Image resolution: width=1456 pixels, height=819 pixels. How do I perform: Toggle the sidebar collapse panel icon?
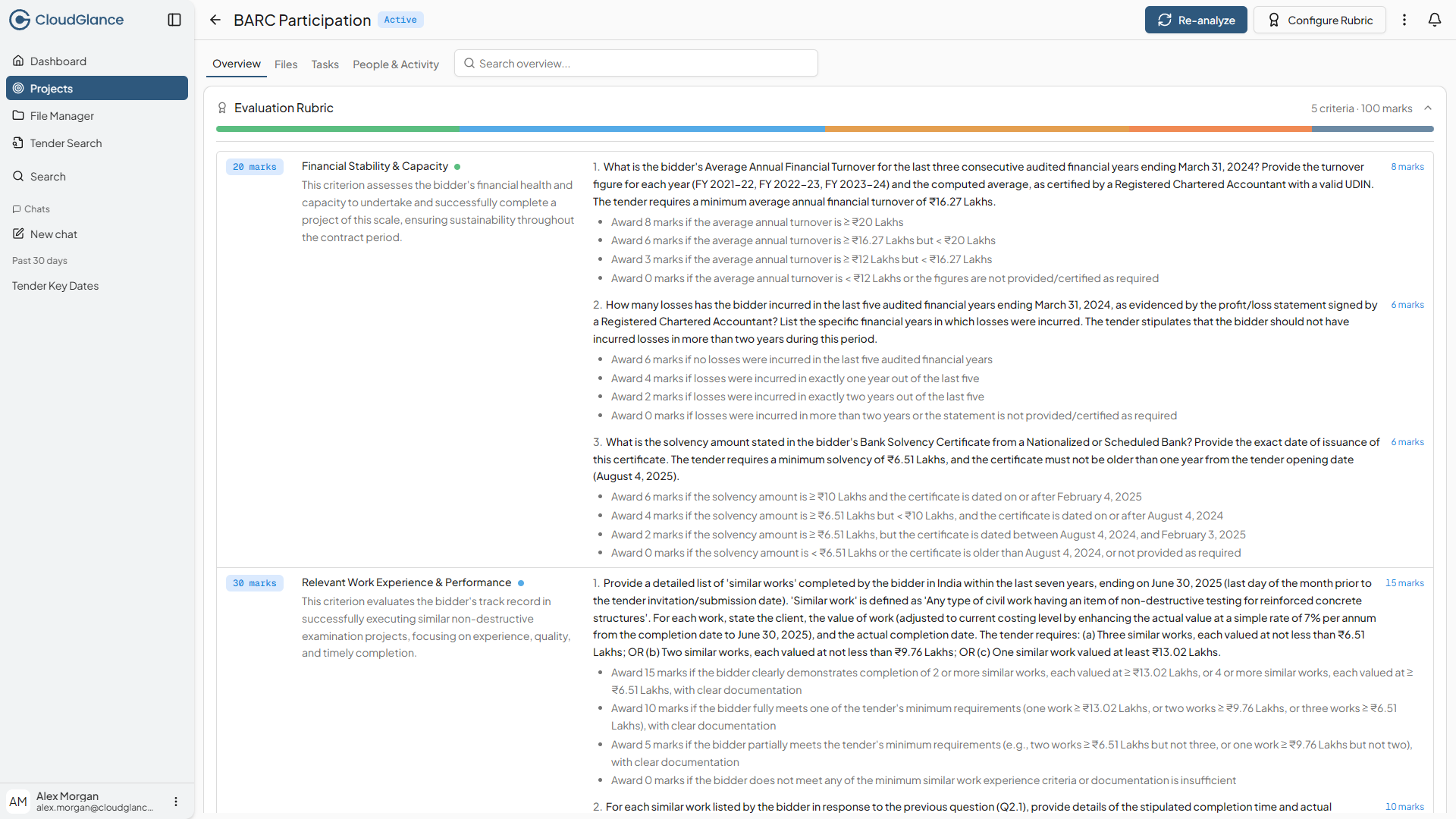(174, 20)
